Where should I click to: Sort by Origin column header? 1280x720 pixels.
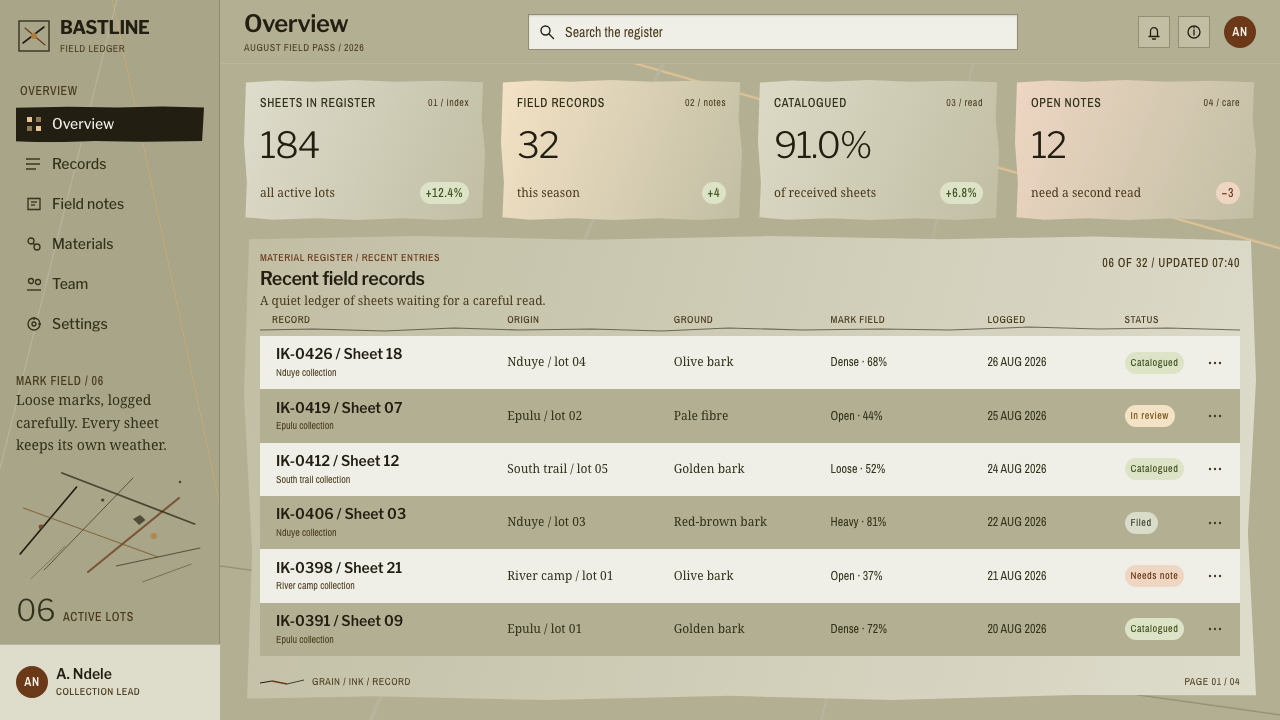pos(523,320)
